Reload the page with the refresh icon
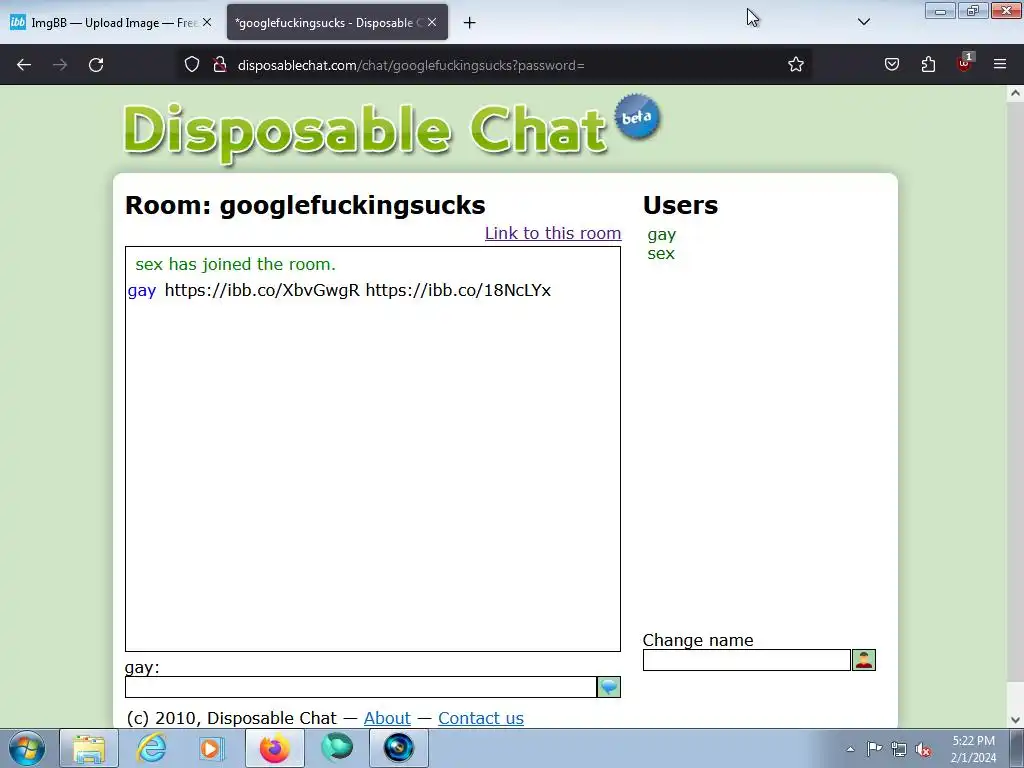The image size is (1024, 768). coord(96,65)
